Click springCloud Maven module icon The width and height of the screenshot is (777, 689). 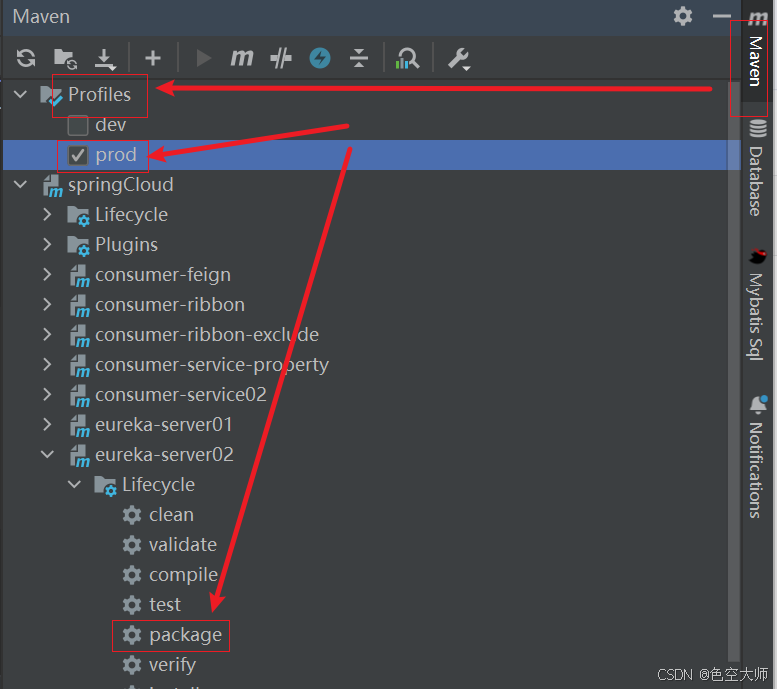[52, 185]
